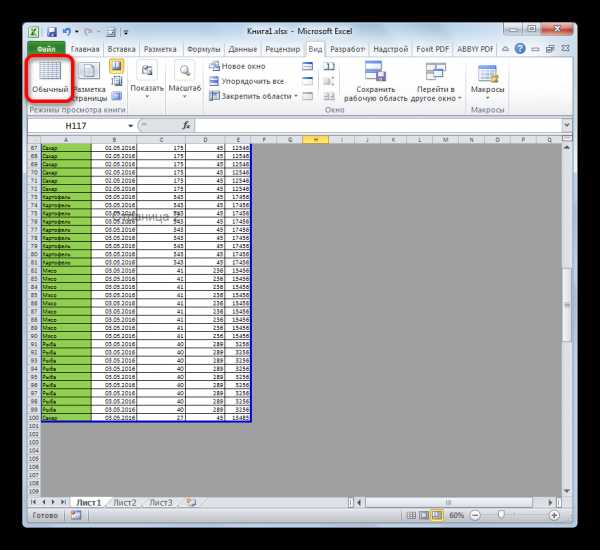Click Упорядочить все to arrange windows
The height and width of the screenshot is (550, 600).
(x=247, y=81)
